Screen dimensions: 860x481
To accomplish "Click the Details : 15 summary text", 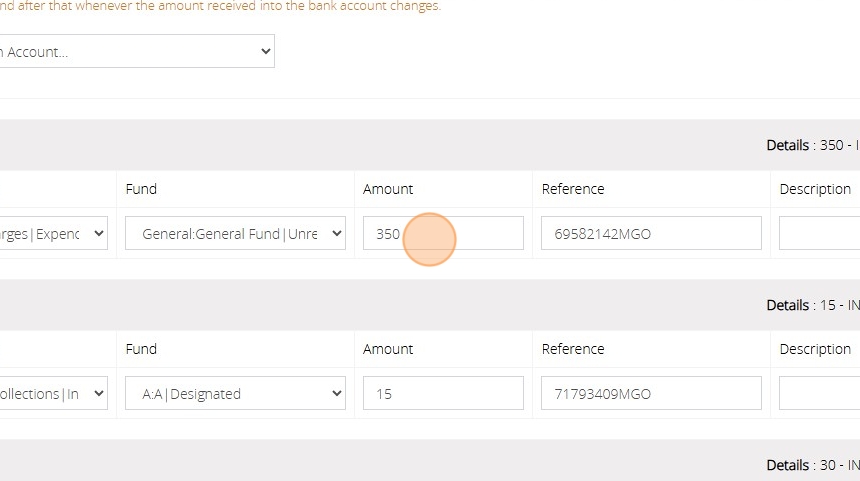I will tap(812, 306).
